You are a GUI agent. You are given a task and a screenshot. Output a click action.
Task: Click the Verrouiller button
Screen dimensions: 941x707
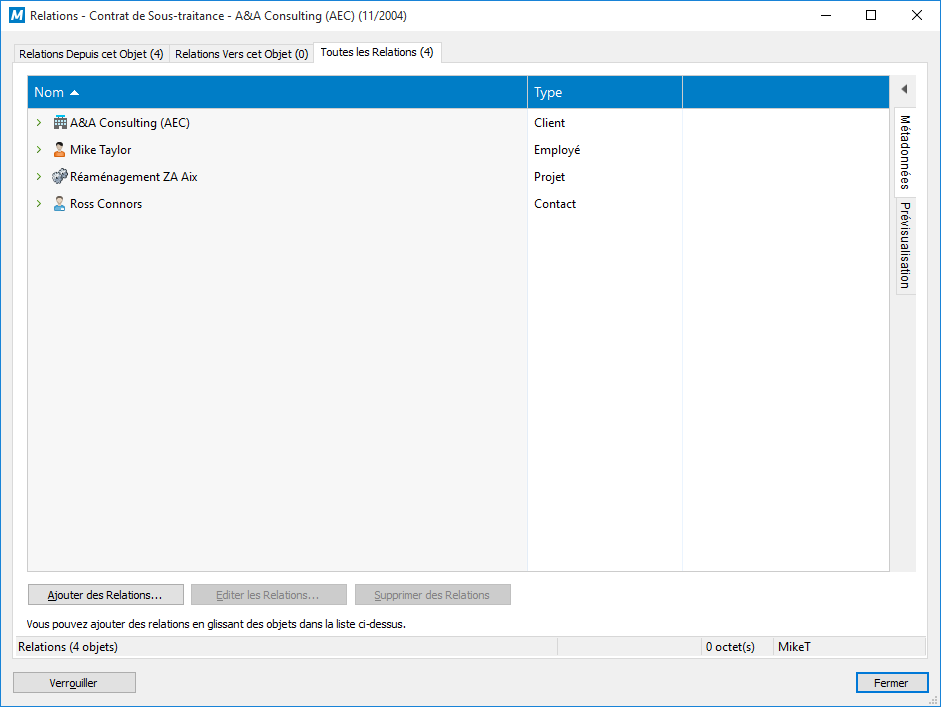coord(74,683)
